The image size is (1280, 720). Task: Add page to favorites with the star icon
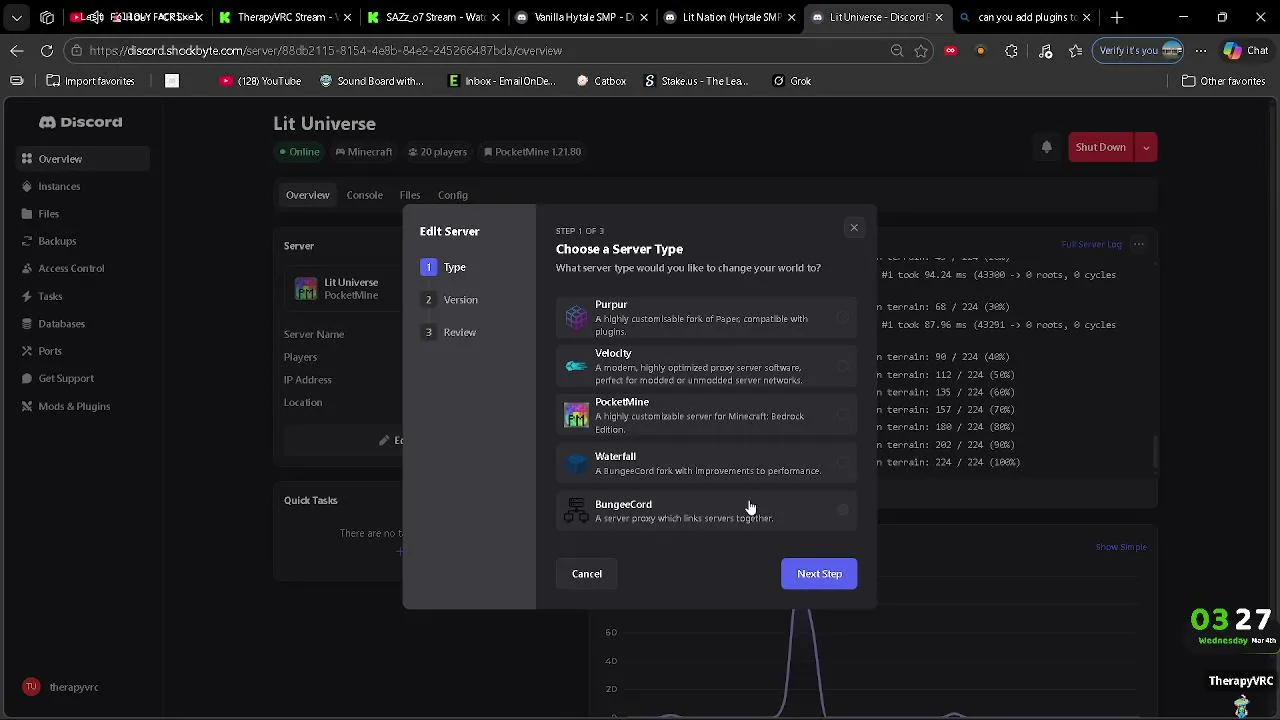[921, 51]
